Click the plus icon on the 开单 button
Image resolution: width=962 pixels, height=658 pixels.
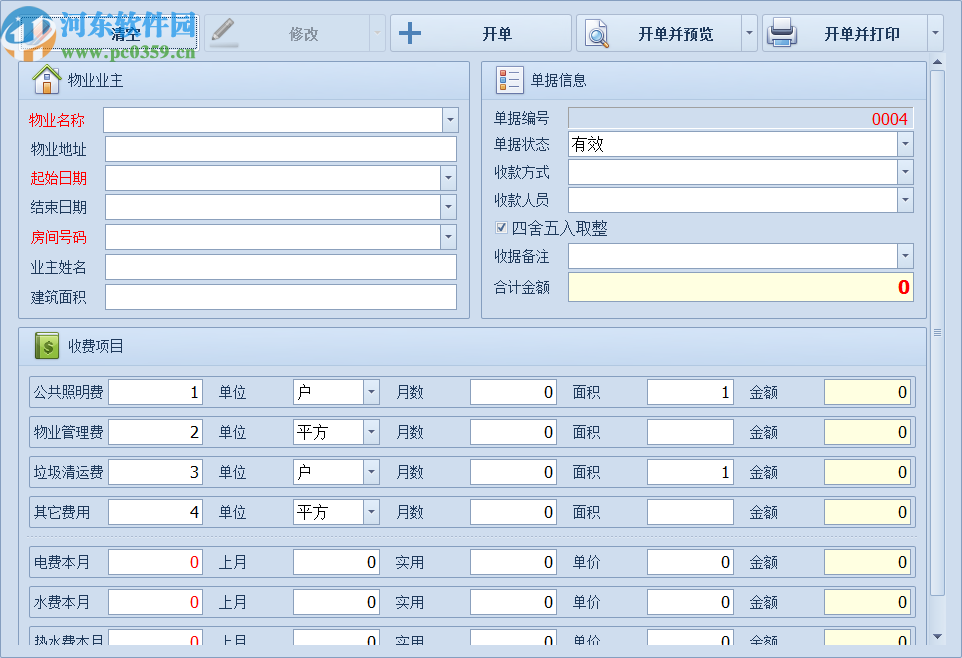tap(409, 32)
